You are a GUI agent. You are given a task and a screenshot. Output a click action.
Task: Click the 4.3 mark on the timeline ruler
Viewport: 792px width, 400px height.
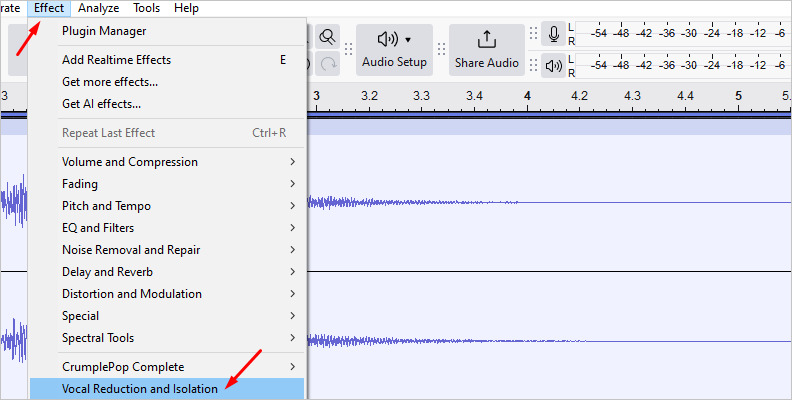pos(632,96)
